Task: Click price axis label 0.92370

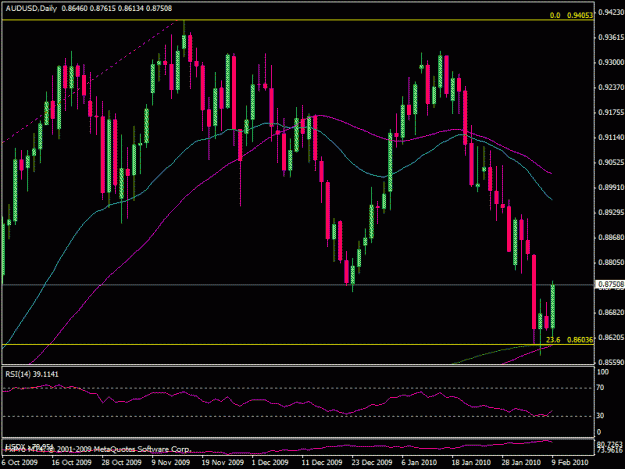Action: pyautogui.click(x=611, y=87)
